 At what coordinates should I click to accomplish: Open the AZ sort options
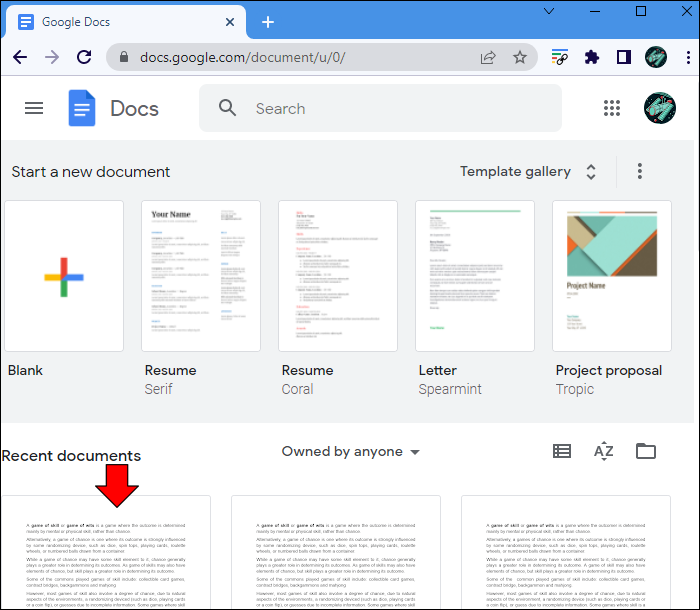[x=604, y=451]
